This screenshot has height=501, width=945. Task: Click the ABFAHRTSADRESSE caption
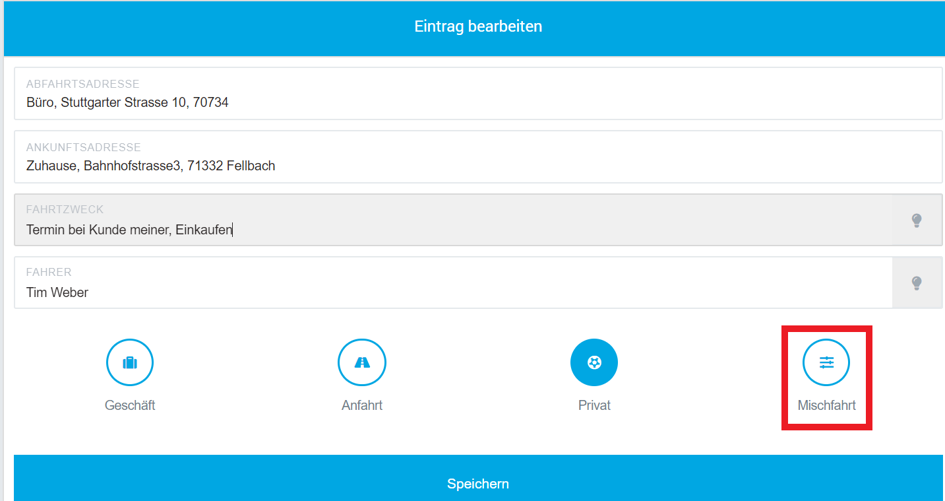click(83, 84)
